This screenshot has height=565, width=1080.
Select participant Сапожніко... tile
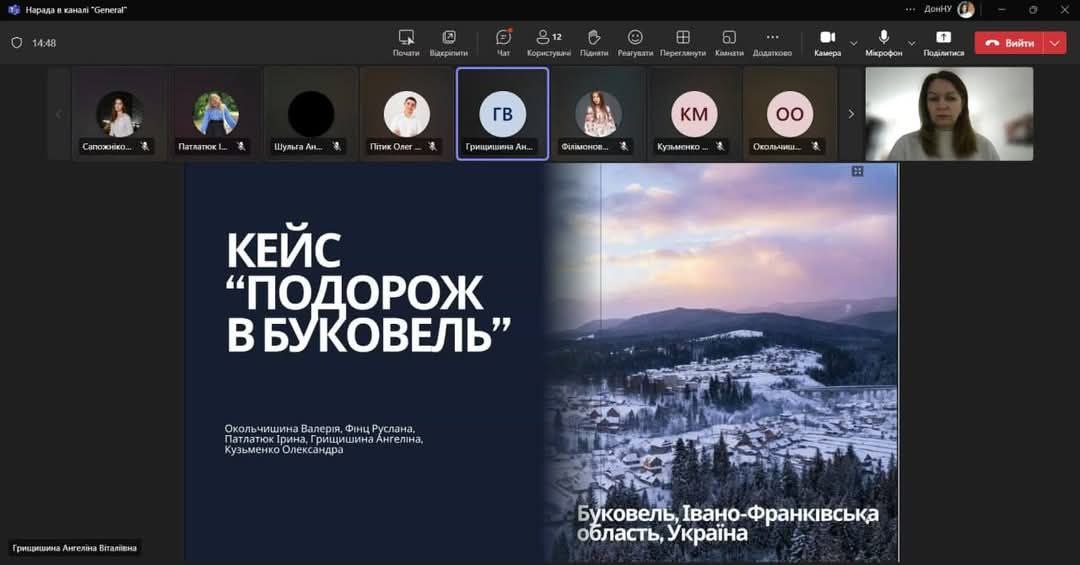point(119,114)
